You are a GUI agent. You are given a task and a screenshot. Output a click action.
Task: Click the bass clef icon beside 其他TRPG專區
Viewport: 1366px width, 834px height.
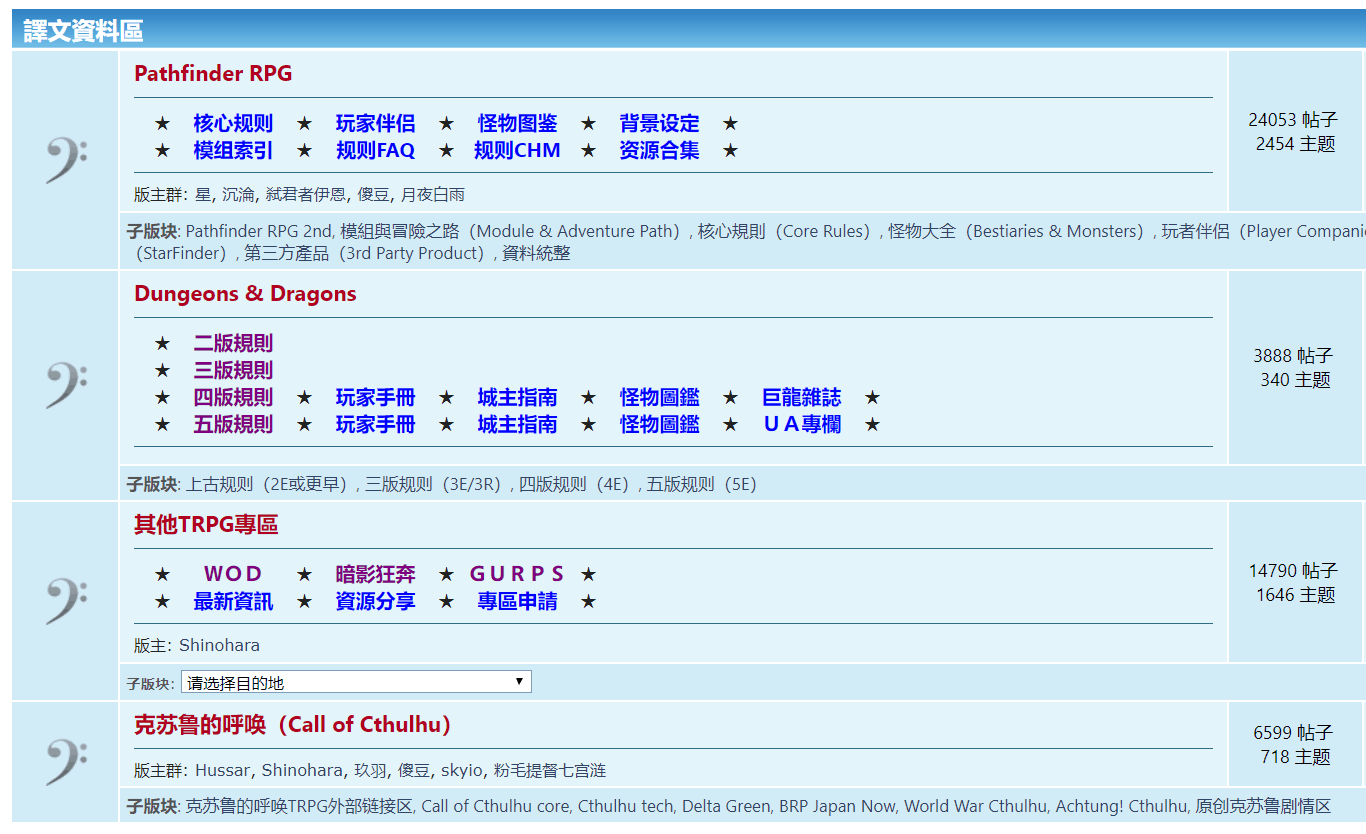(x=66, y=601)
